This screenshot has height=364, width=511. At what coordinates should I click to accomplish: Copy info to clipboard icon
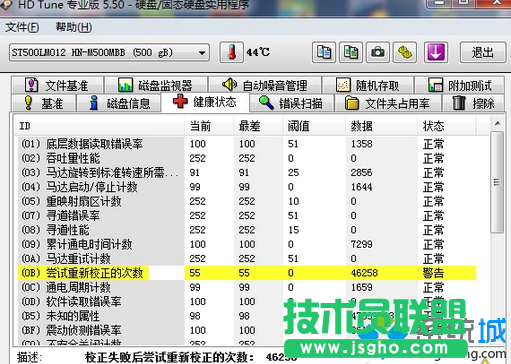pyautogui.click(x=324, y=52)
